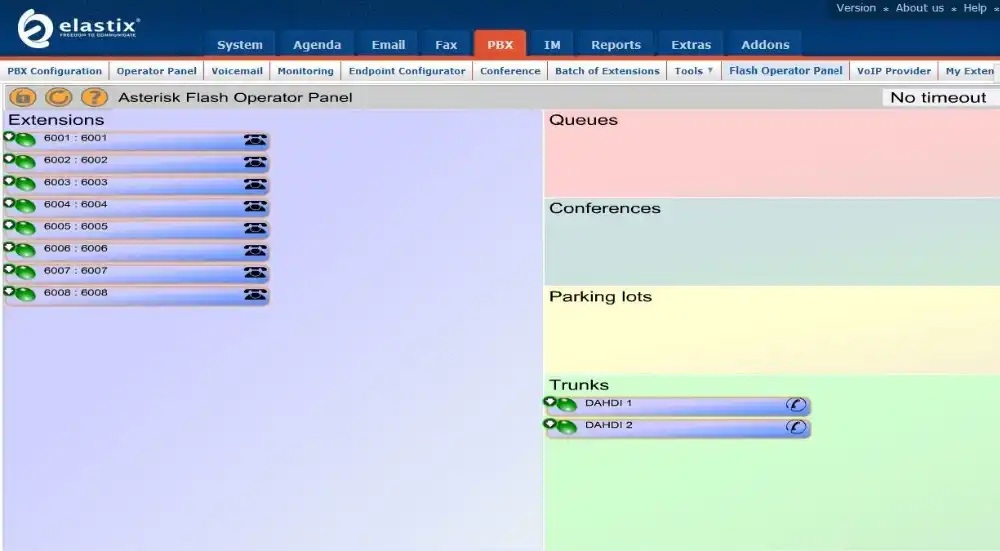Click the orange reload icon in panel toolbar
Screen dimensions: 1000x551
59,98
